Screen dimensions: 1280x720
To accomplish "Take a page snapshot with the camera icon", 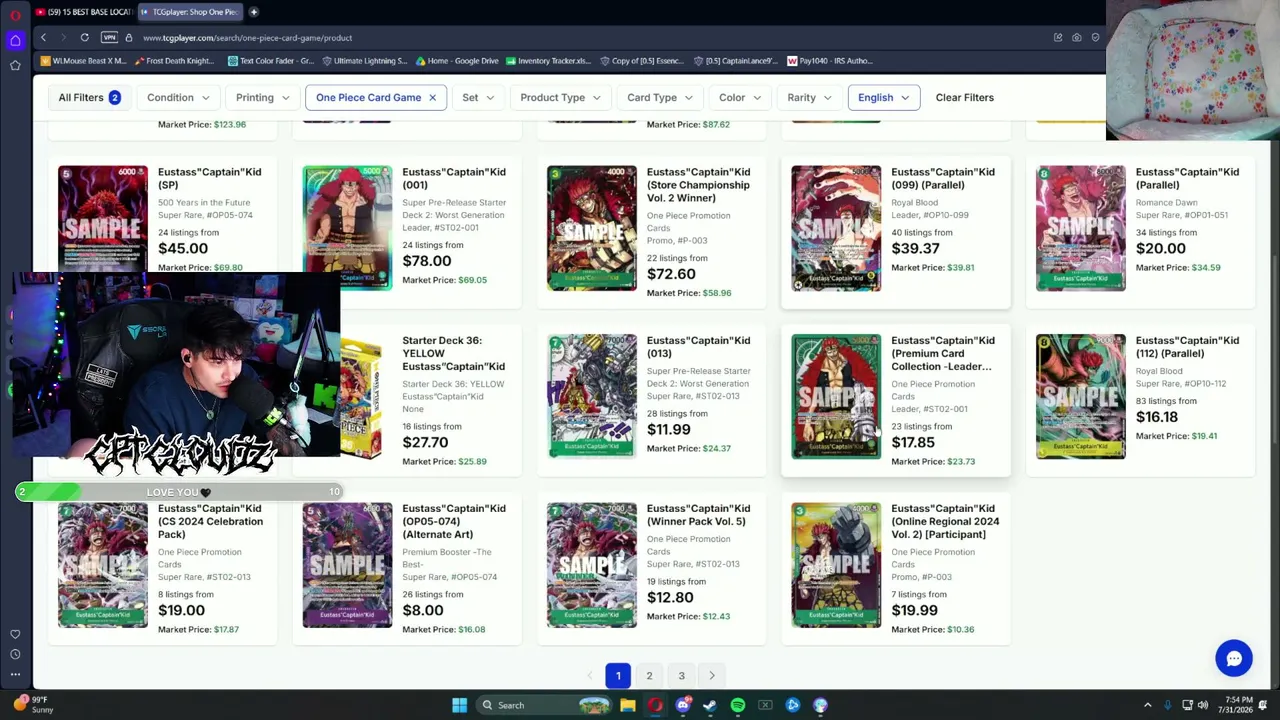I will (1076, 38).
